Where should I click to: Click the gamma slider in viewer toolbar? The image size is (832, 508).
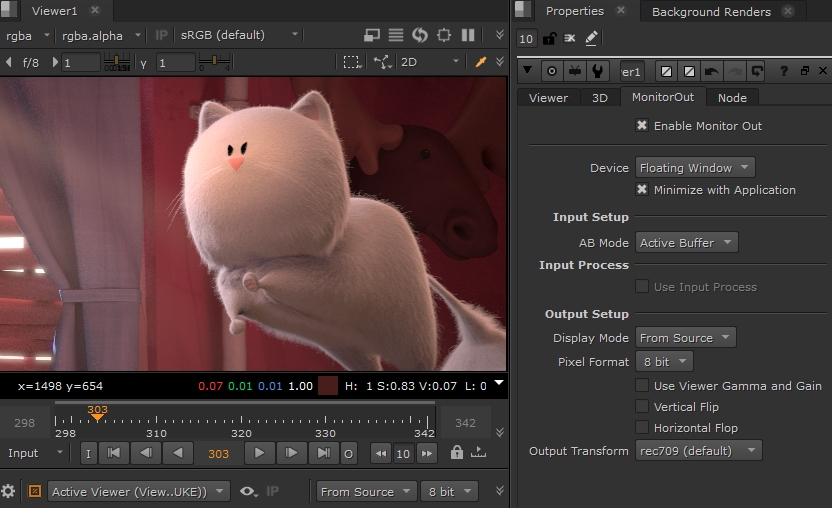[x=214, y=62]
